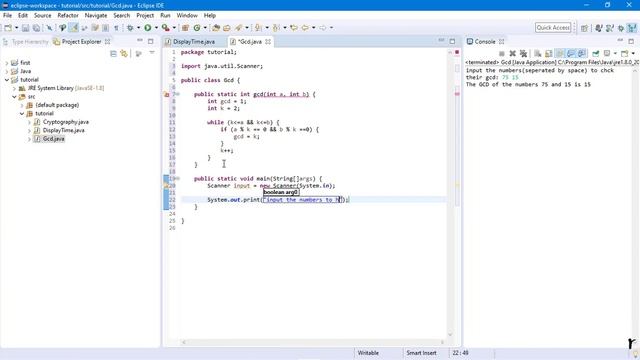Click the Search flashlight toolbar icon
640x360 pixels.
point(239,28)
